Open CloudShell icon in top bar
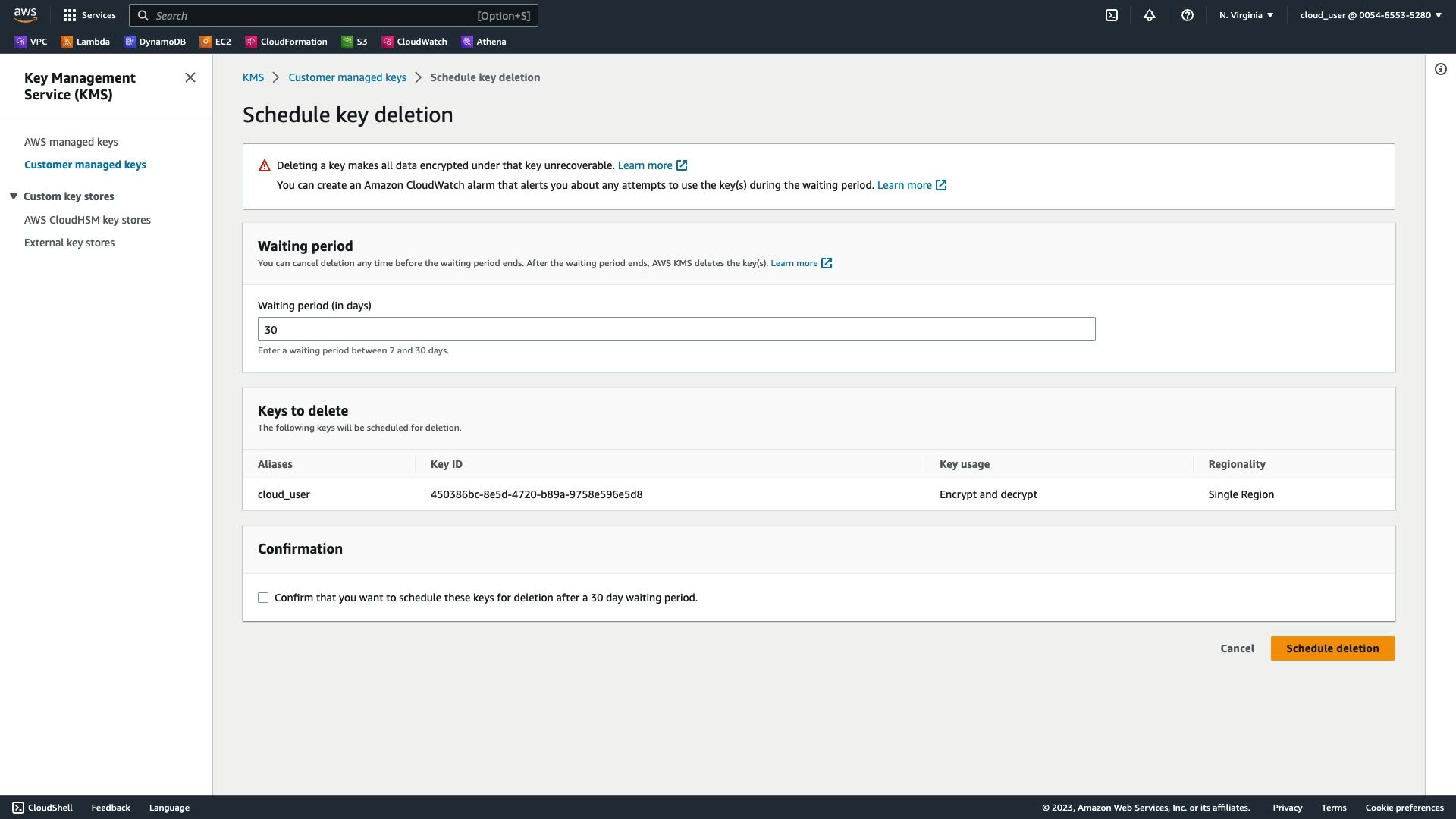The height and width of the screenshot is (819, 1456). tap(1112, 15)
